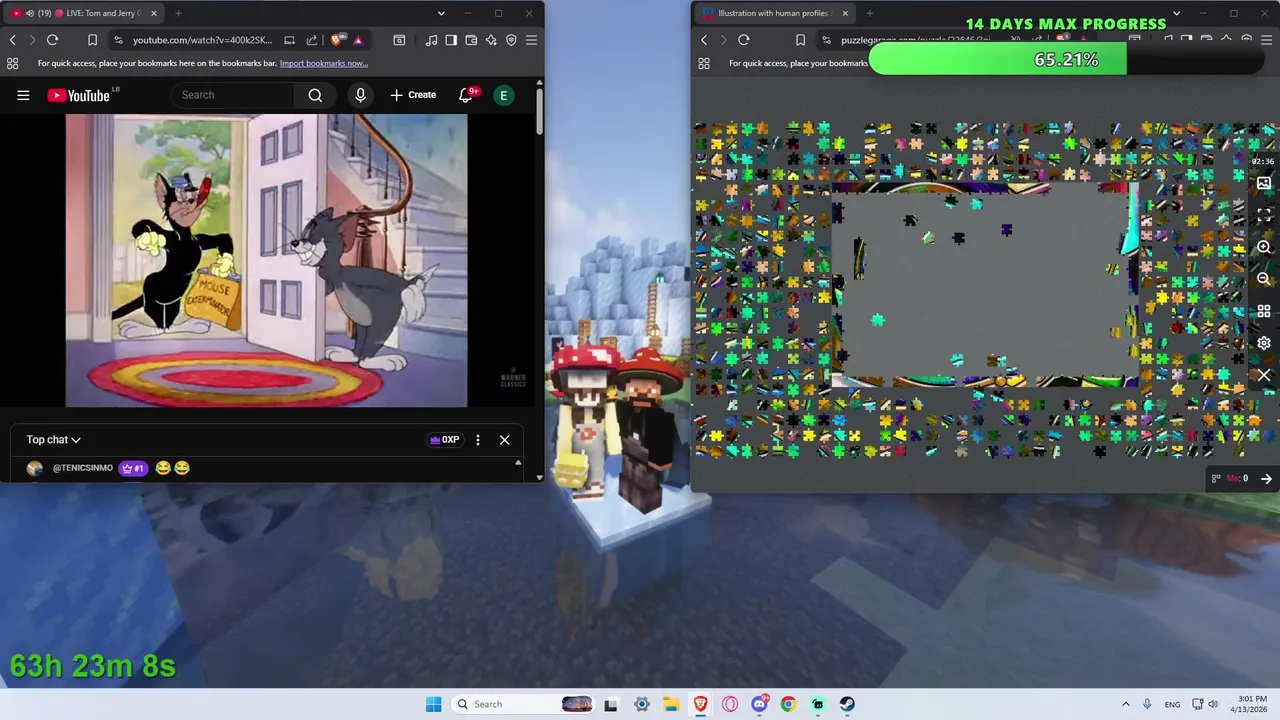Show puzzle preview image icon
Screen dimensions: 1280x720
[1264, 184]
